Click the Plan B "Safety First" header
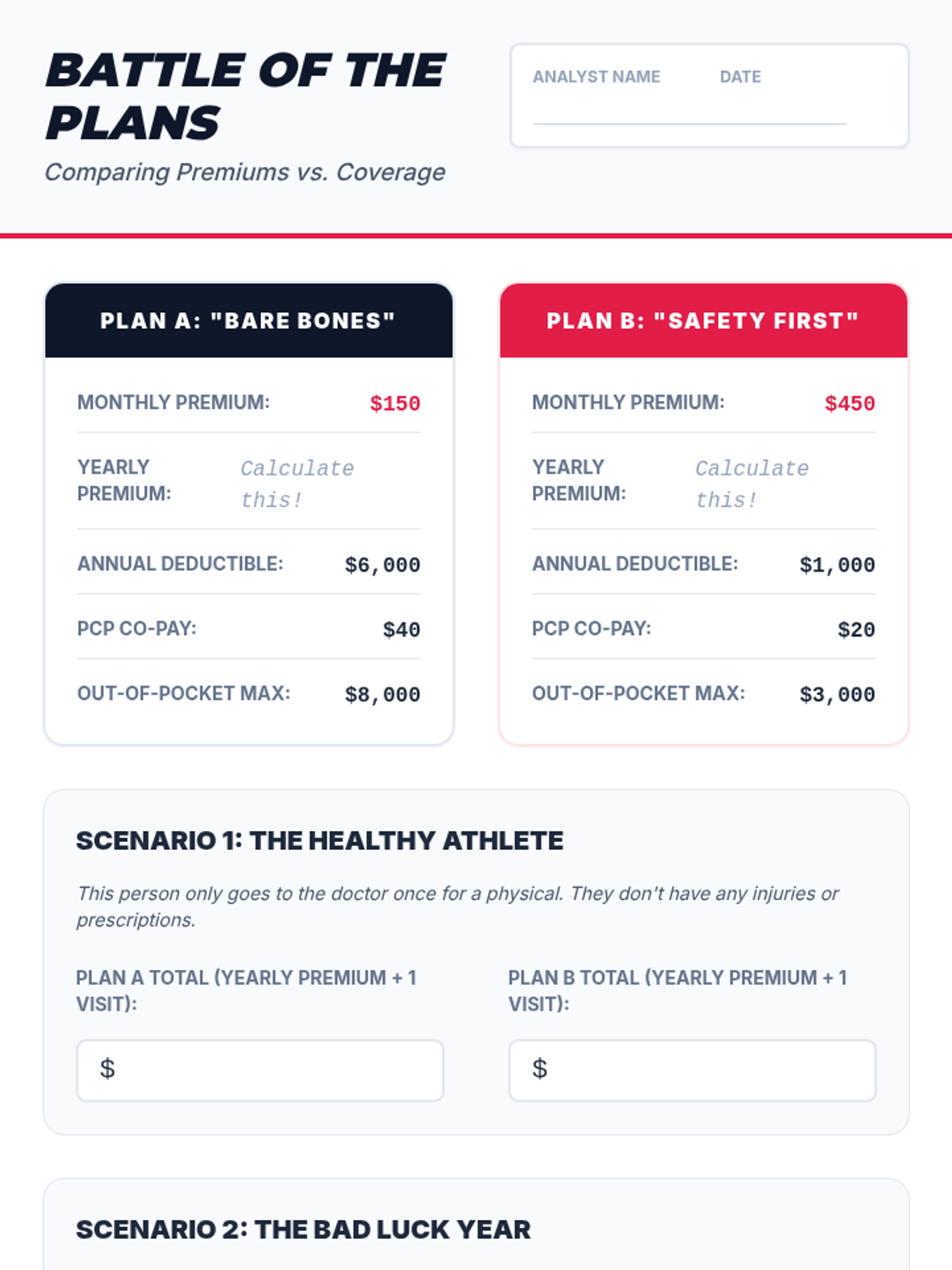This screenshot has width=952, height=1270. (x=704, y=321)
